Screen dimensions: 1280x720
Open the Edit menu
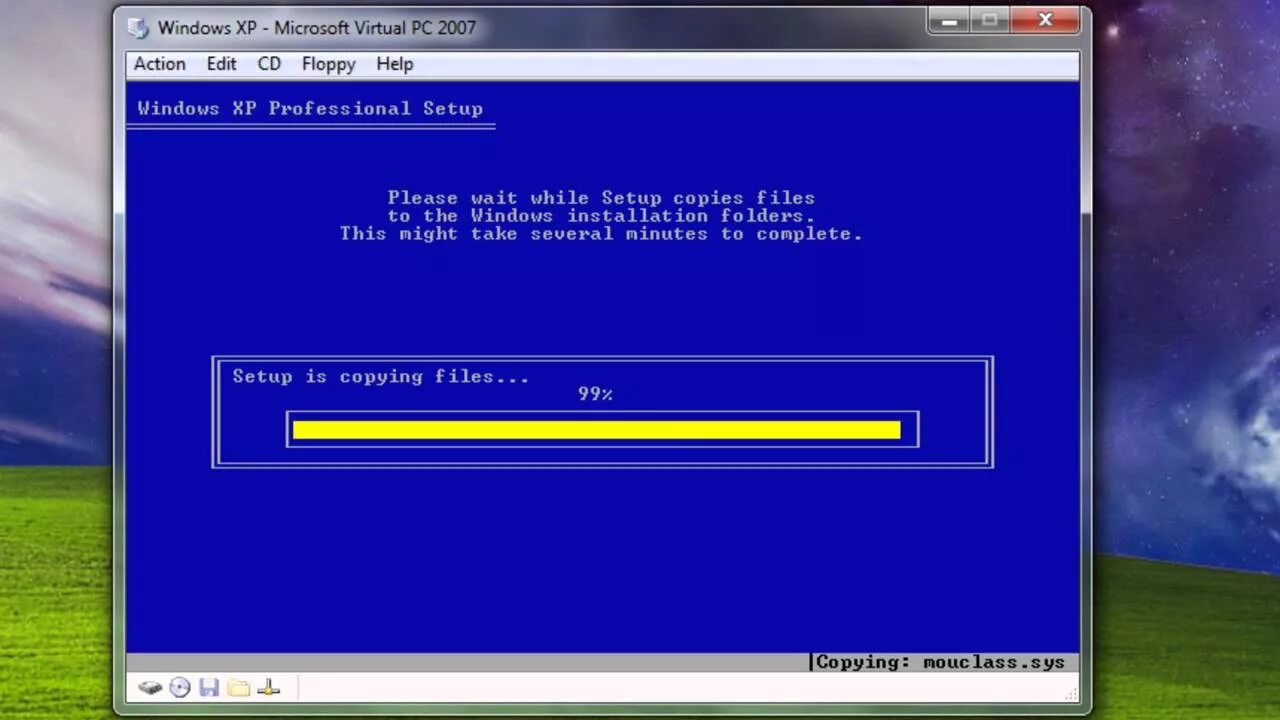tap(221, 64)
